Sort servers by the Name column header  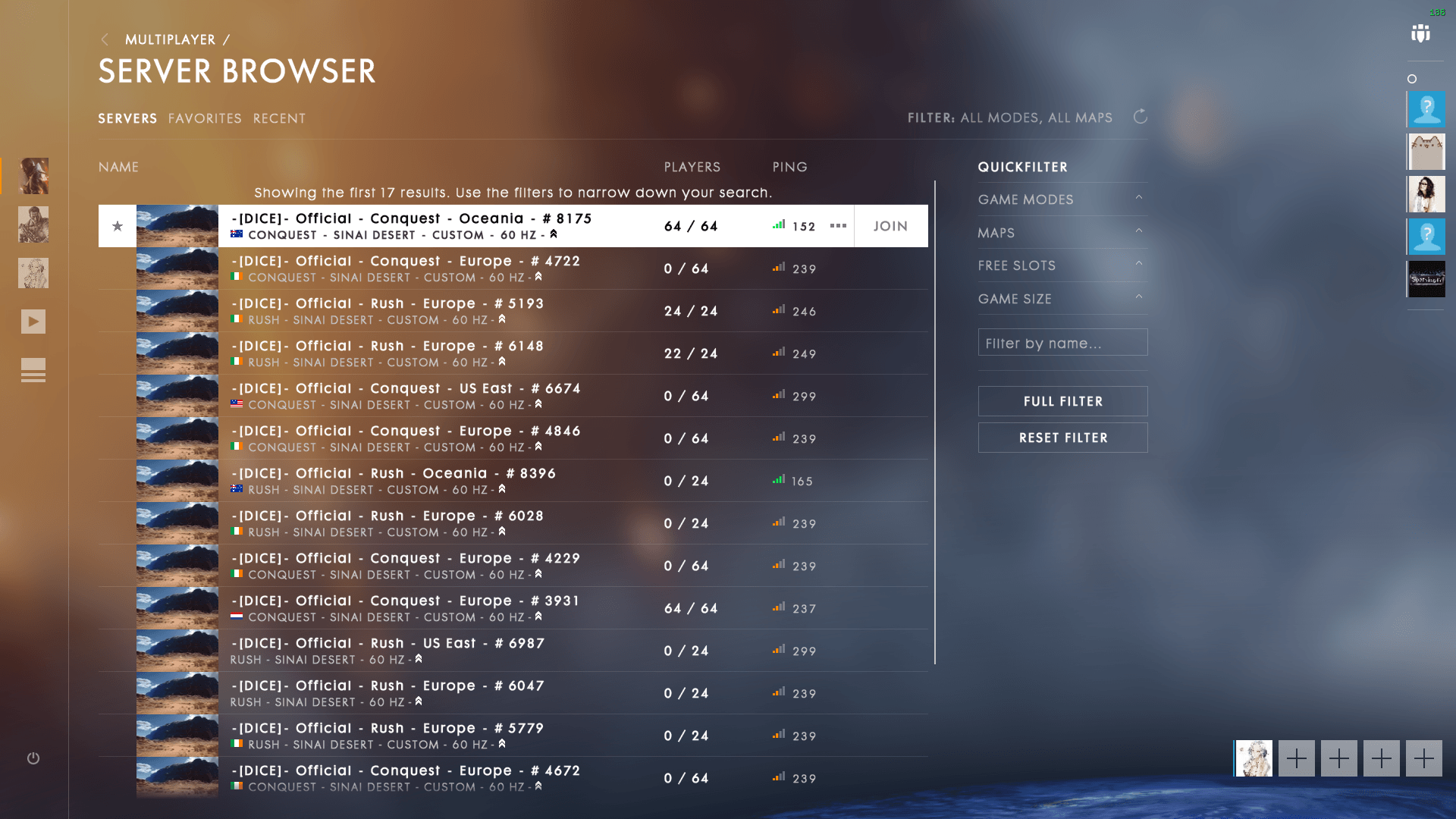pyautogui.click(x=118, y=167)
